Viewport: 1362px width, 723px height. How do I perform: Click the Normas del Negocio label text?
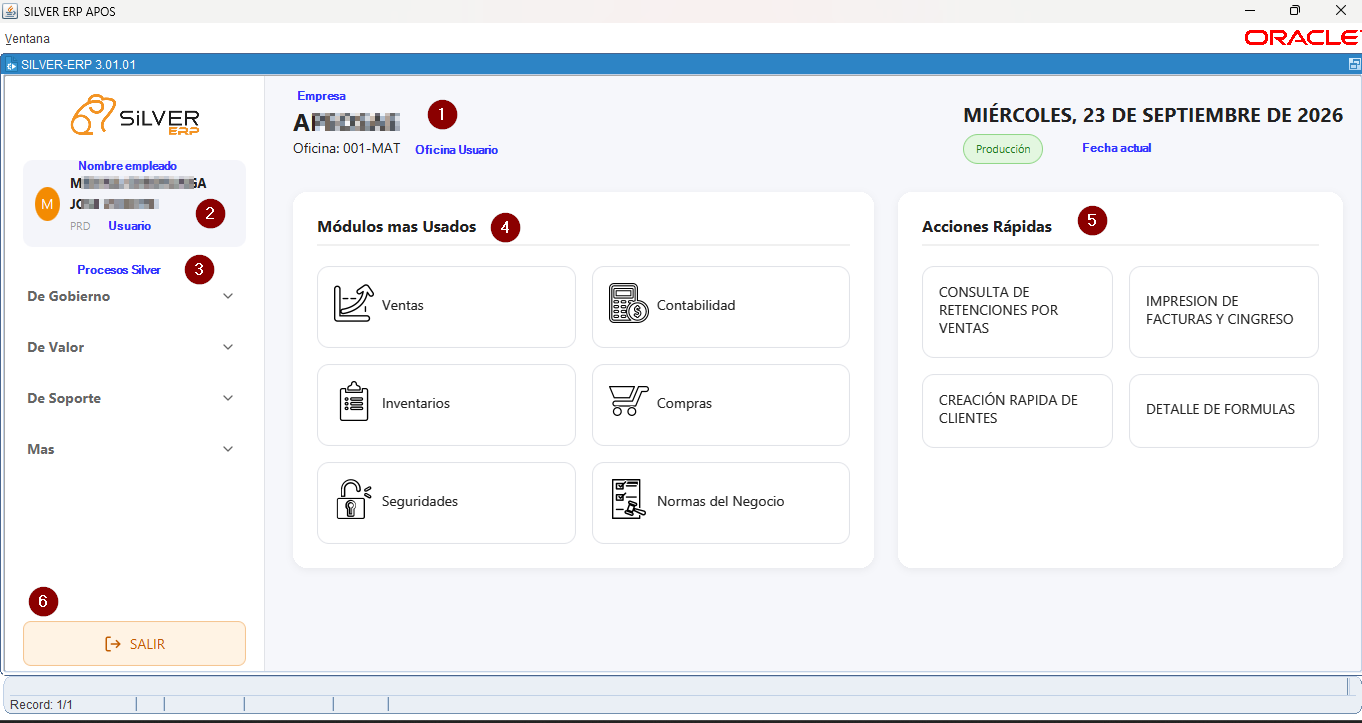click(x=721, y=501)
